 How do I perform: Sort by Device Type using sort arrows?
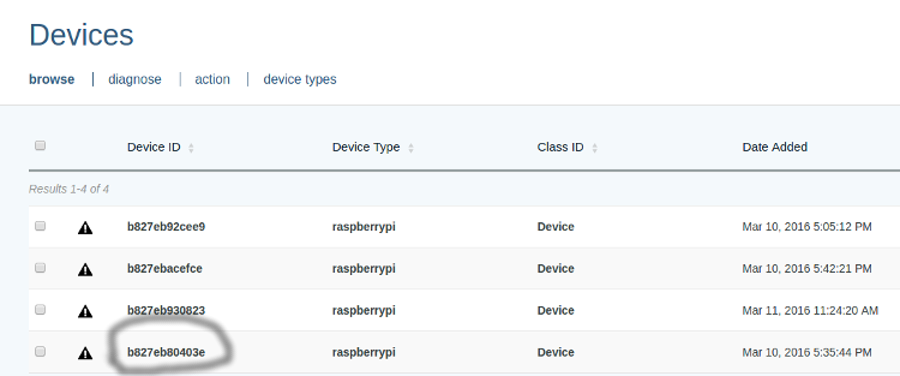point(411,148)
